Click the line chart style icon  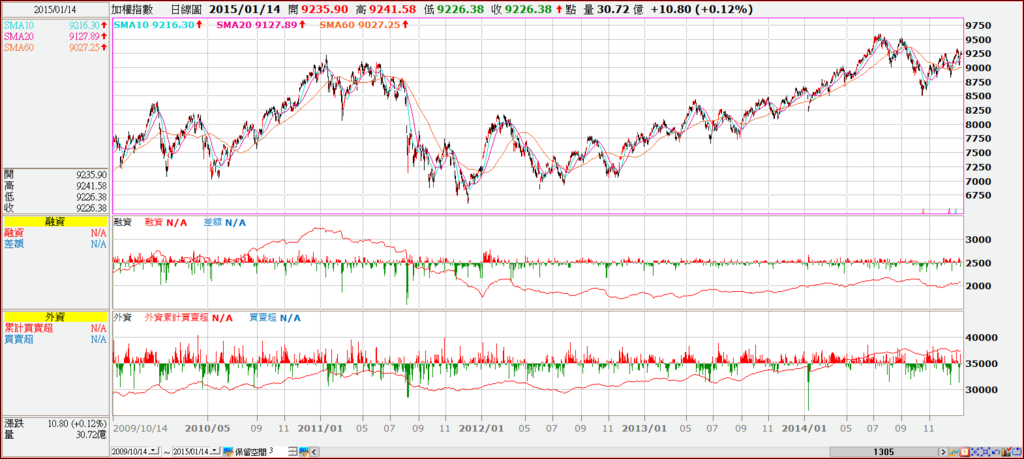(x=955, y=452)
